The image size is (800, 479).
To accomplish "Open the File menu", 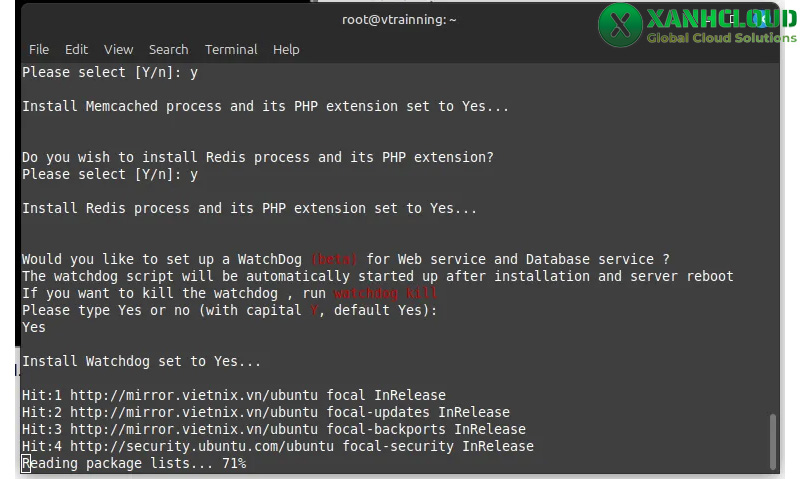I will (x=39, y=49).
